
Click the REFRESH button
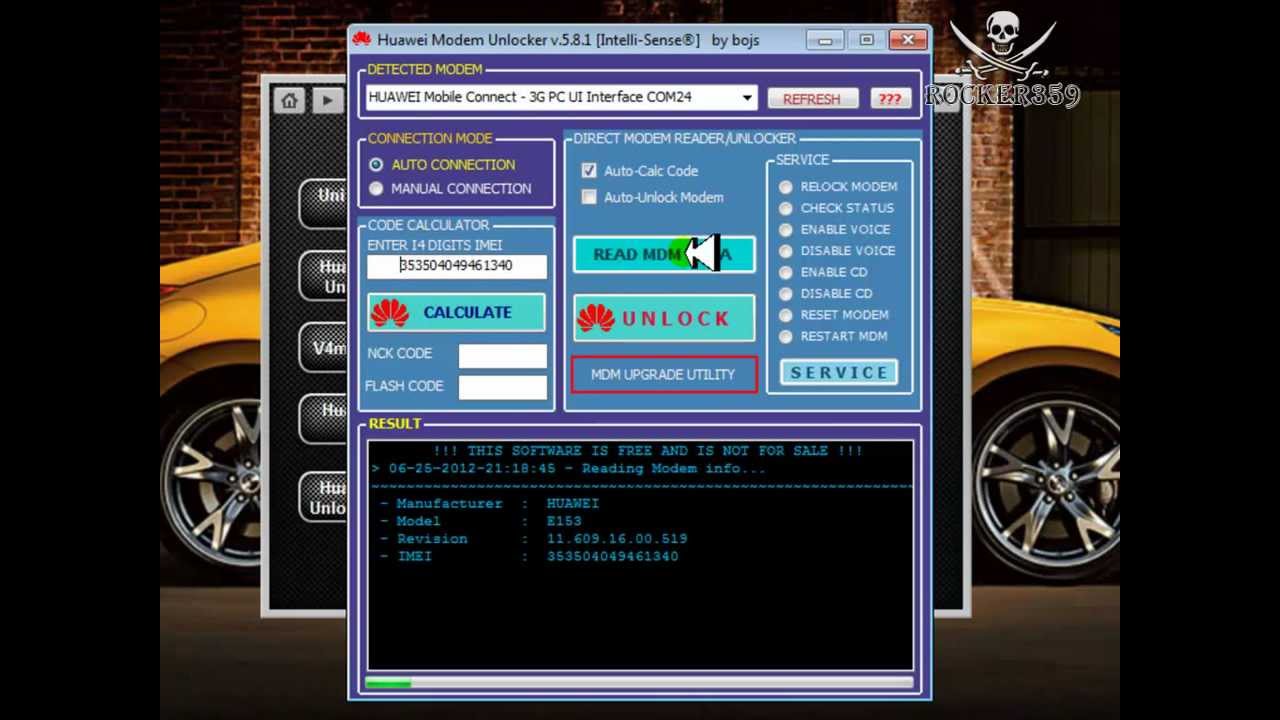(812, 99)
